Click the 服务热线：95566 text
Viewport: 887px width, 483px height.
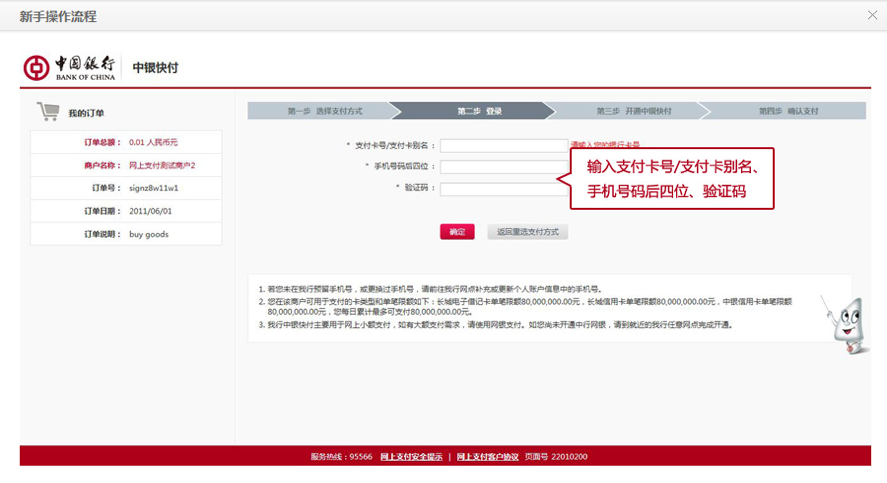tap(341, 456)
